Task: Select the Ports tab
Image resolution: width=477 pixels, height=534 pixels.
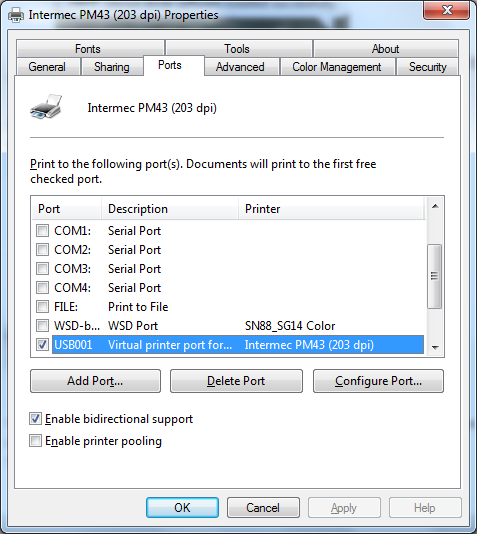Action: (174, 65)
